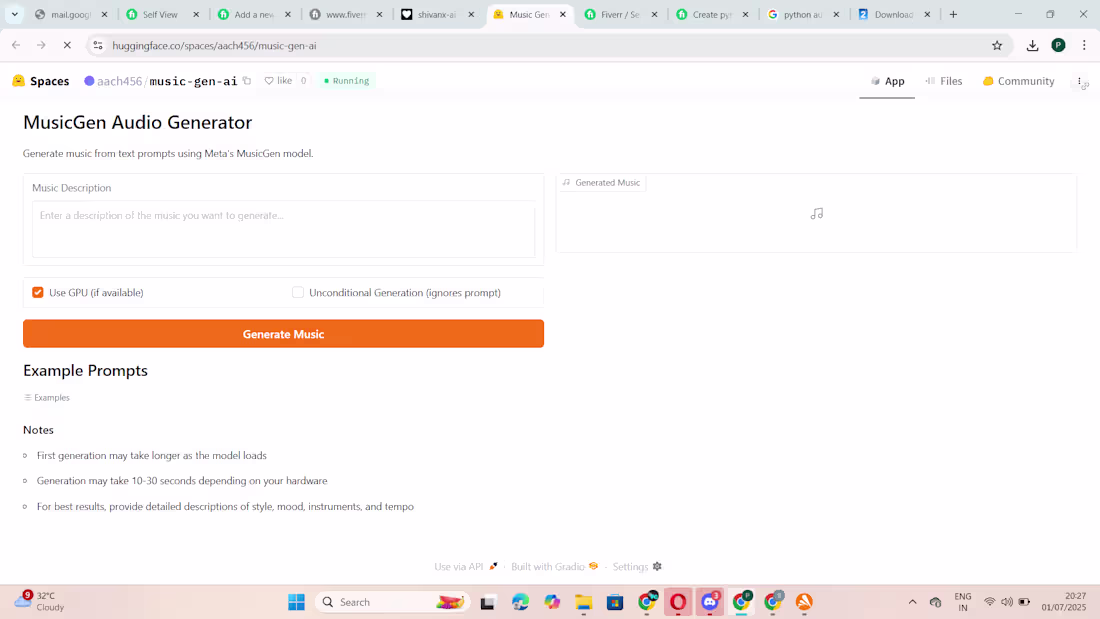Open the weather widget showing 32°C
This screenshot has height=619, width=1100.
[40, 601]
